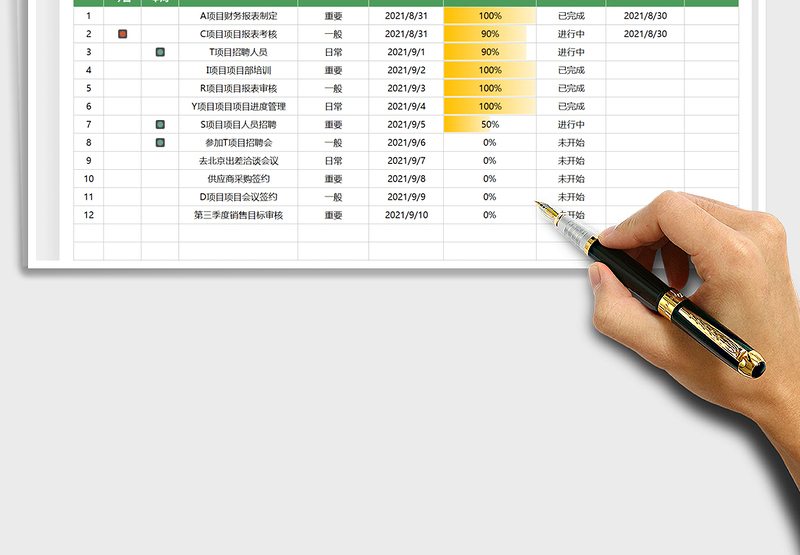Select the 进行中 status in row 7

click(571, 125)
